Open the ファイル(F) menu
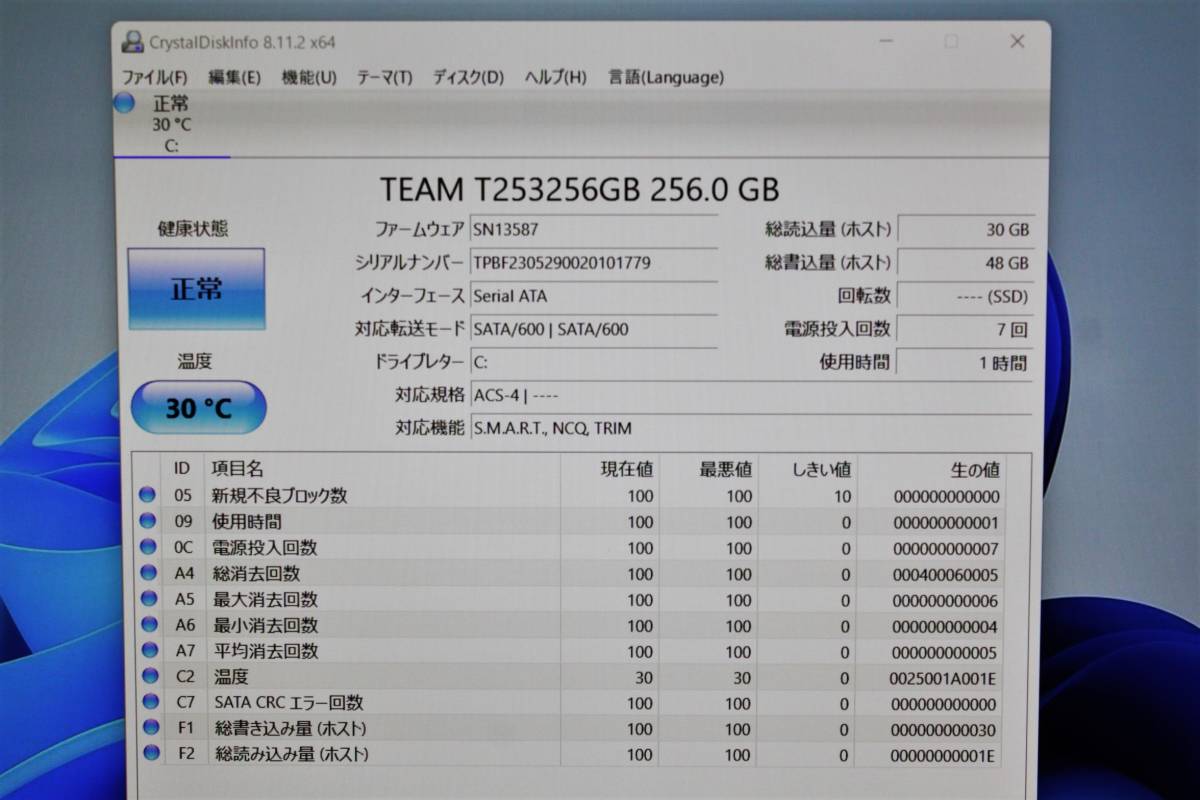Viewport: 1200px width, 800px height. pyautogui.click(x=154, y=77)
